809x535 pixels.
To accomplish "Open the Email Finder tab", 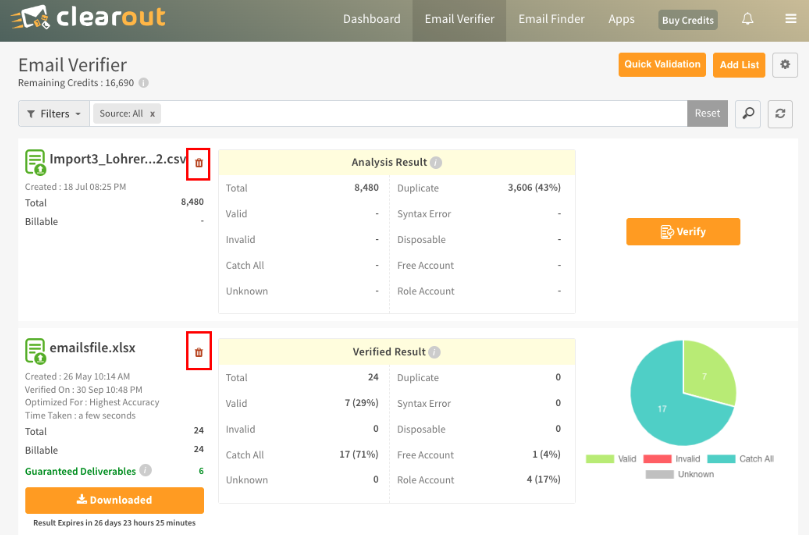I will click(x=551, y=19).
